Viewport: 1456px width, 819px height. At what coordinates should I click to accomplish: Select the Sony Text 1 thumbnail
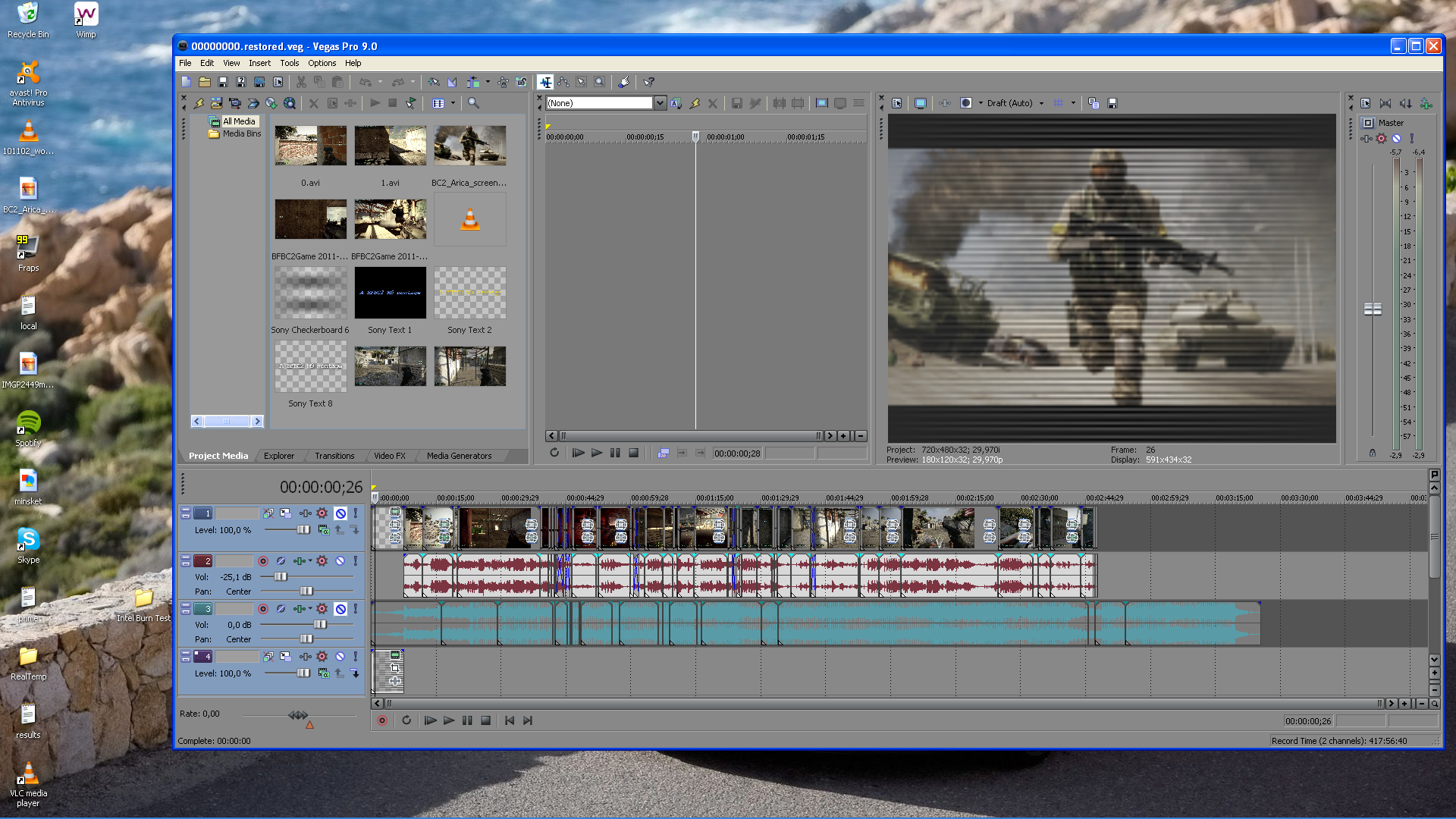(x=390, y=293)
